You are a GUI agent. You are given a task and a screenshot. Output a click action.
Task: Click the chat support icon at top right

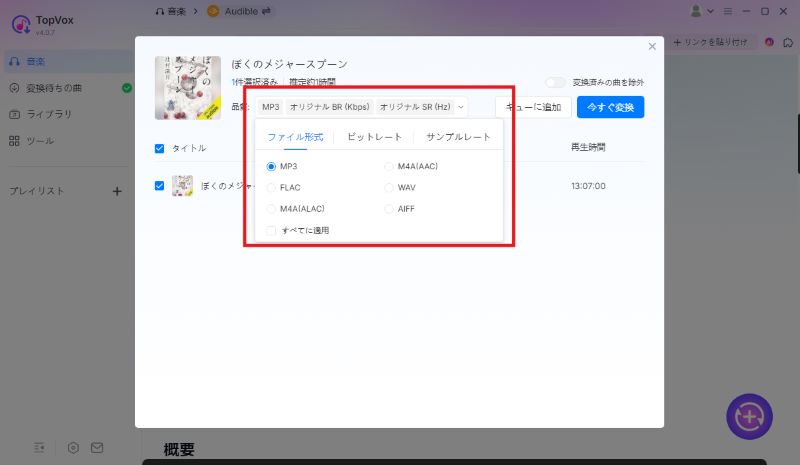tap(788, 42)
